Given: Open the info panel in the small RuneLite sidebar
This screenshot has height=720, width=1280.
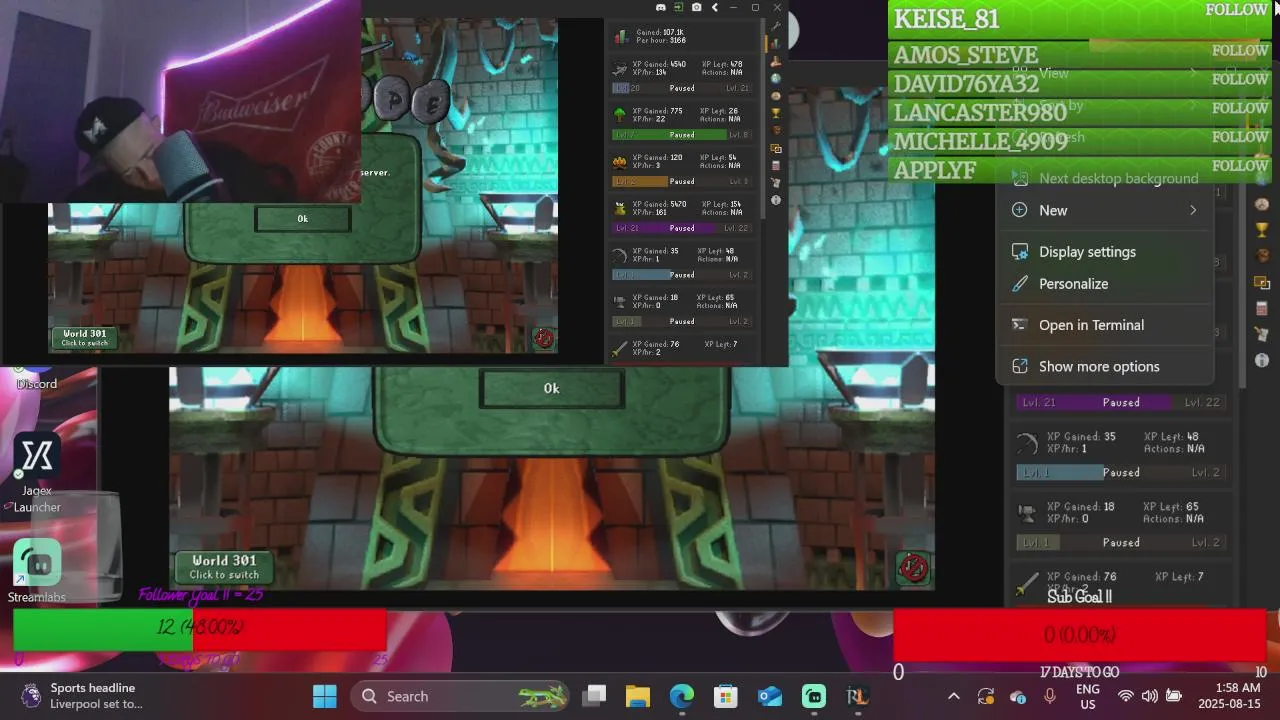Looking at the screenshot, I should [776, 200].
